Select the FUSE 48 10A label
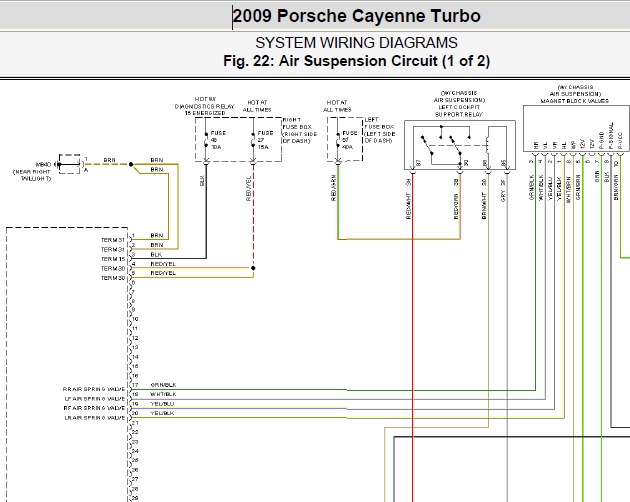630x502 pixels. pyautogui.click(x=218, y=140)
